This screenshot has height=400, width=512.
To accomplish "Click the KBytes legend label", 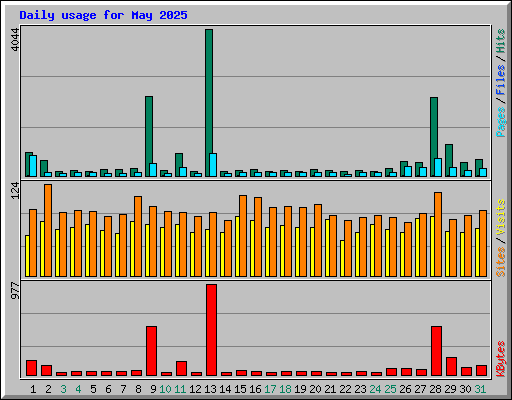I will (501, 359).
